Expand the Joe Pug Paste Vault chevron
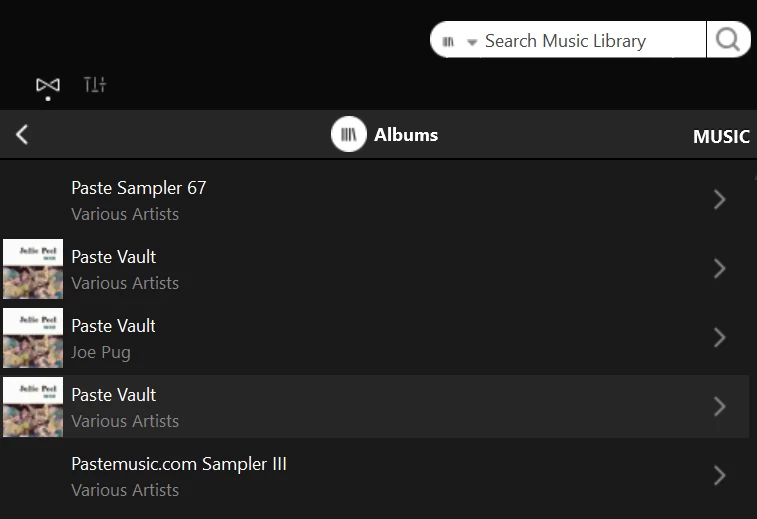 (719, 337)
